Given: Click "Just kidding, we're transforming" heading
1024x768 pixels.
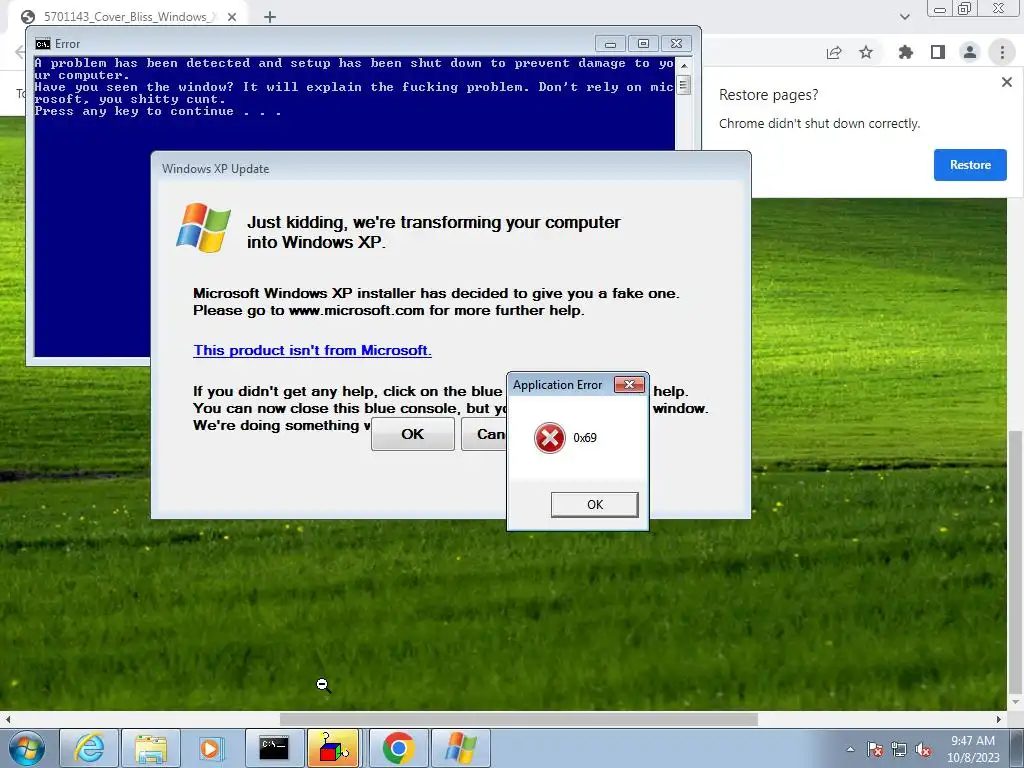Looking at the screenshot, I should pos(434,232).
